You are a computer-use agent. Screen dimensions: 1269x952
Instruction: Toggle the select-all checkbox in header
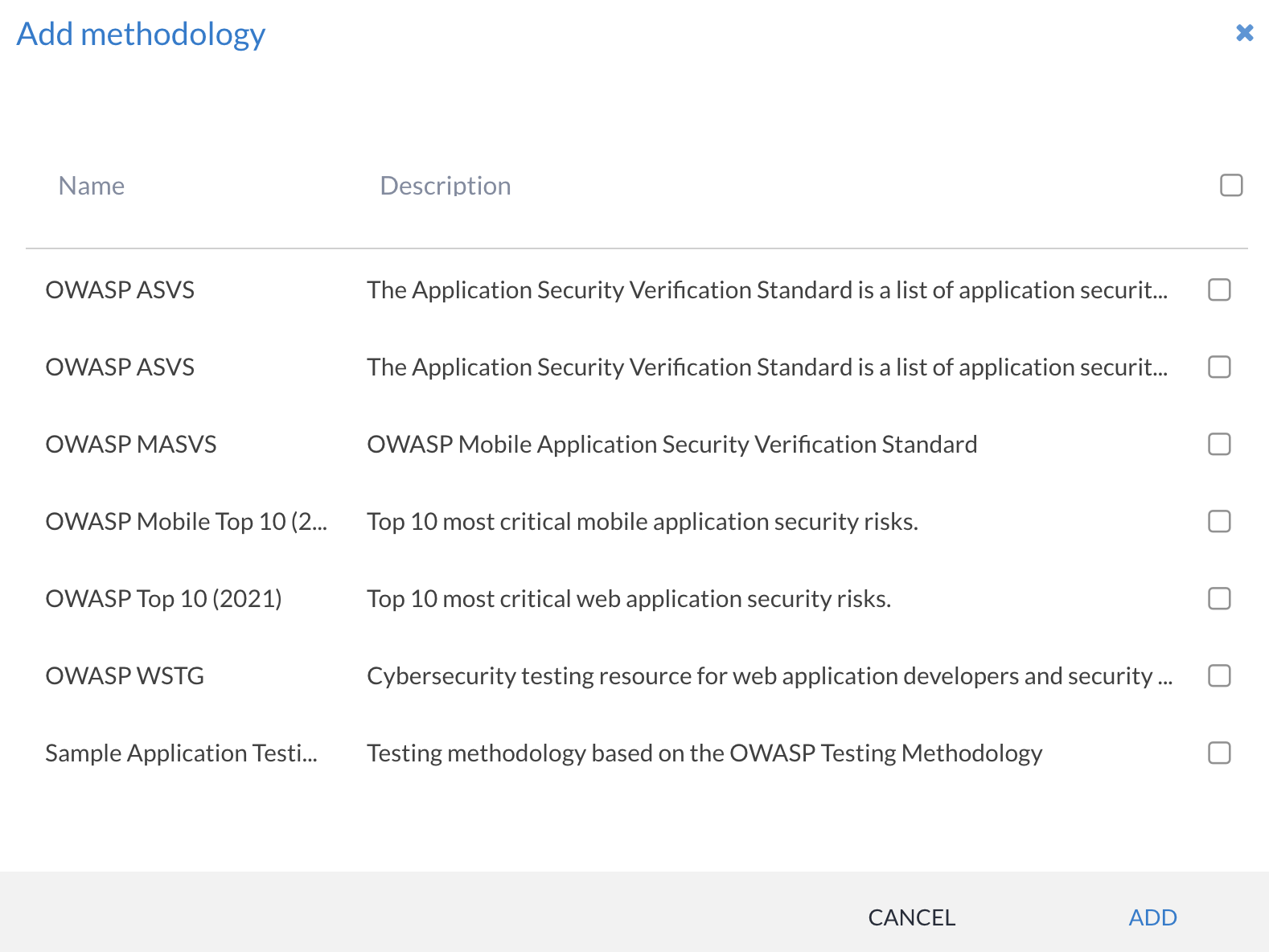point(1231,186)
